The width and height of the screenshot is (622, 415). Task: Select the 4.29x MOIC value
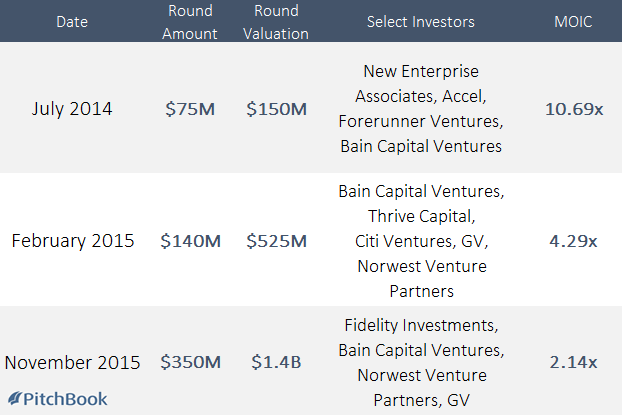click(573, 241)
